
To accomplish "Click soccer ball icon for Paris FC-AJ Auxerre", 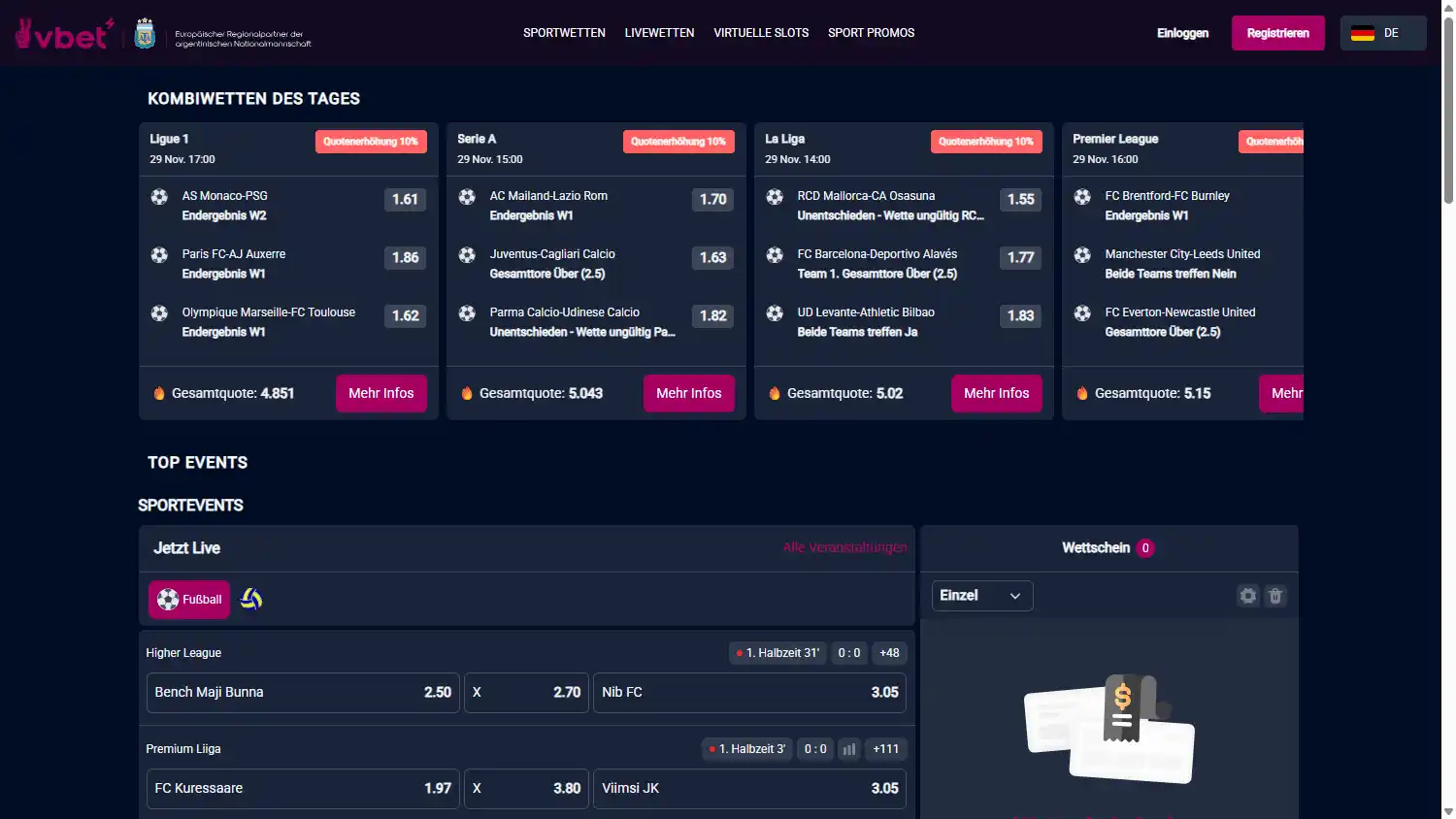I will [159, 255].
